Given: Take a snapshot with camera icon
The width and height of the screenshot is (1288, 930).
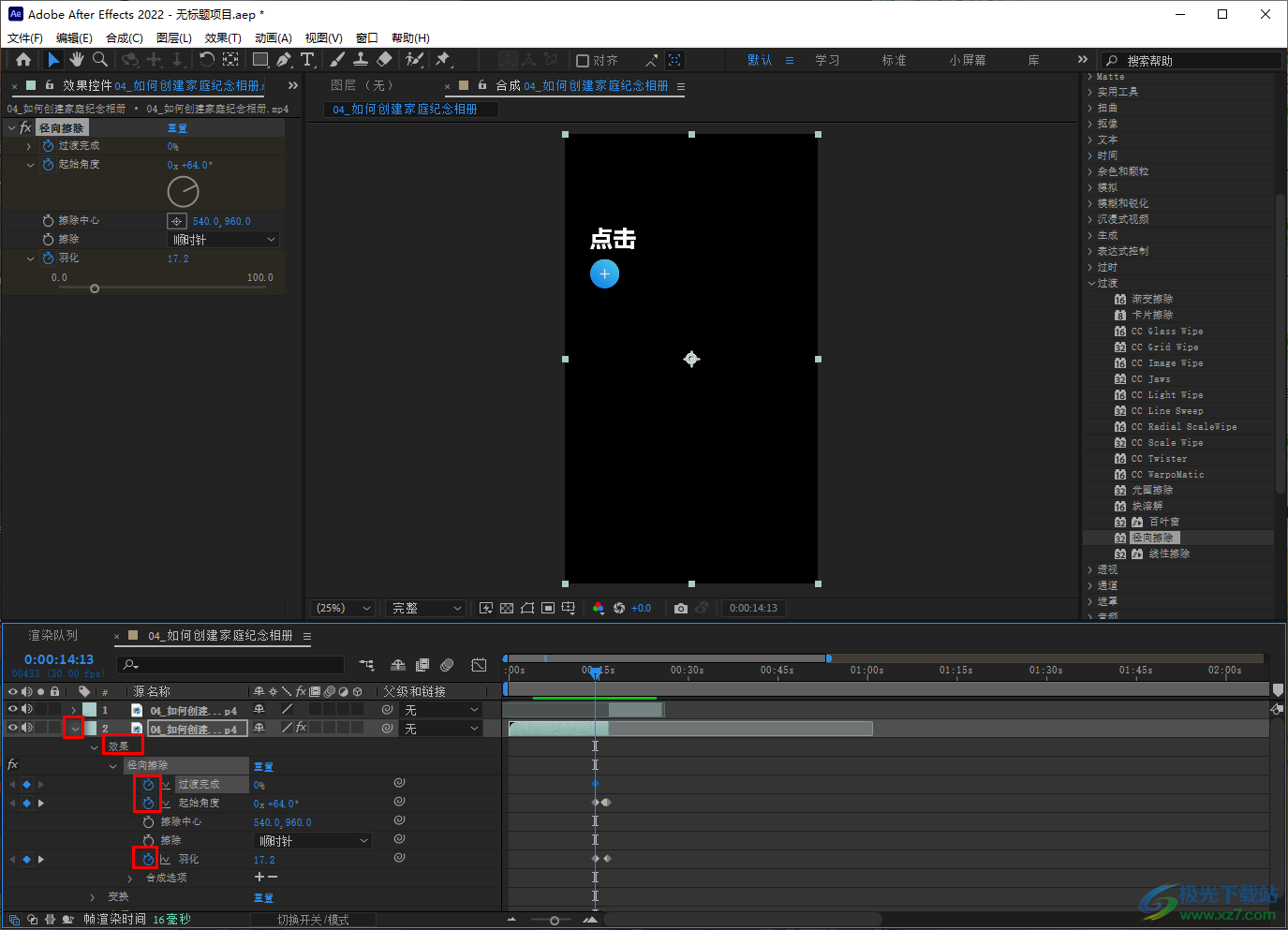Looking at the screenshot, I should click(681, 608).
